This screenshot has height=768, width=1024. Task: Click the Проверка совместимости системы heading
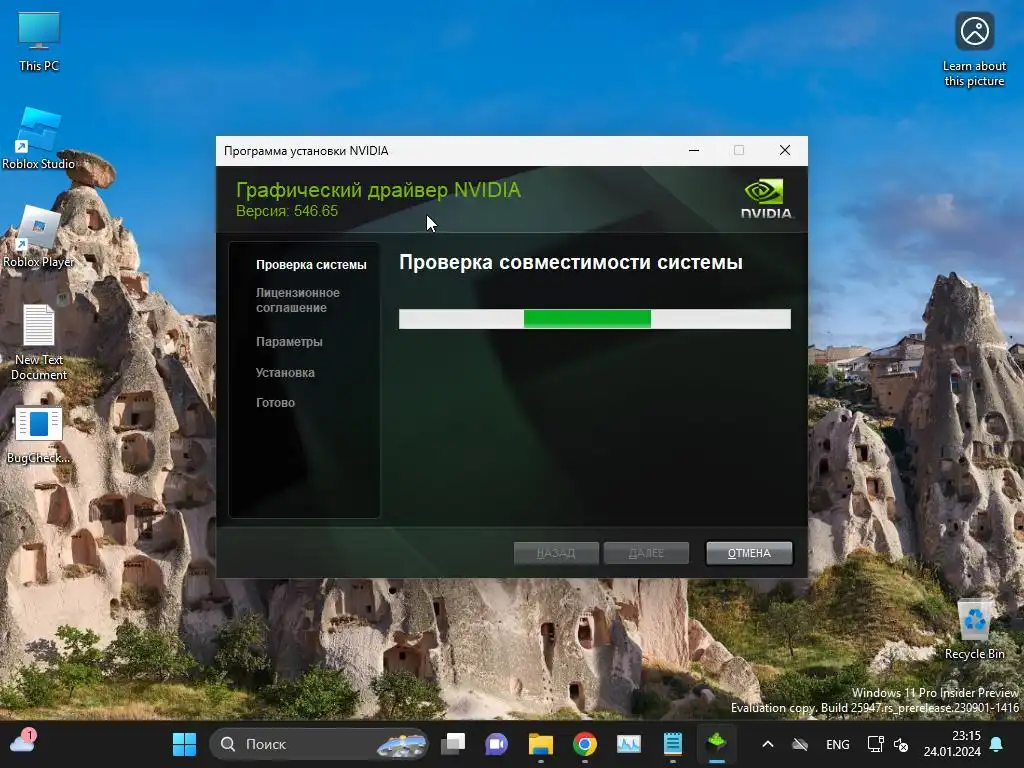[x=571, y=263]
